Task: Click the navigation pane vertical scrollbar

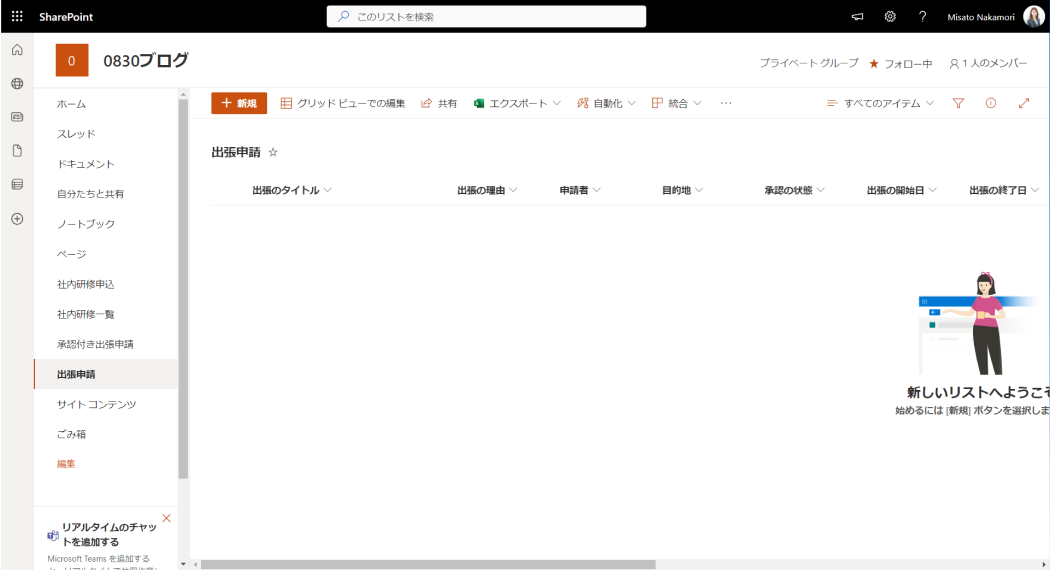Action: pos(183,290)
